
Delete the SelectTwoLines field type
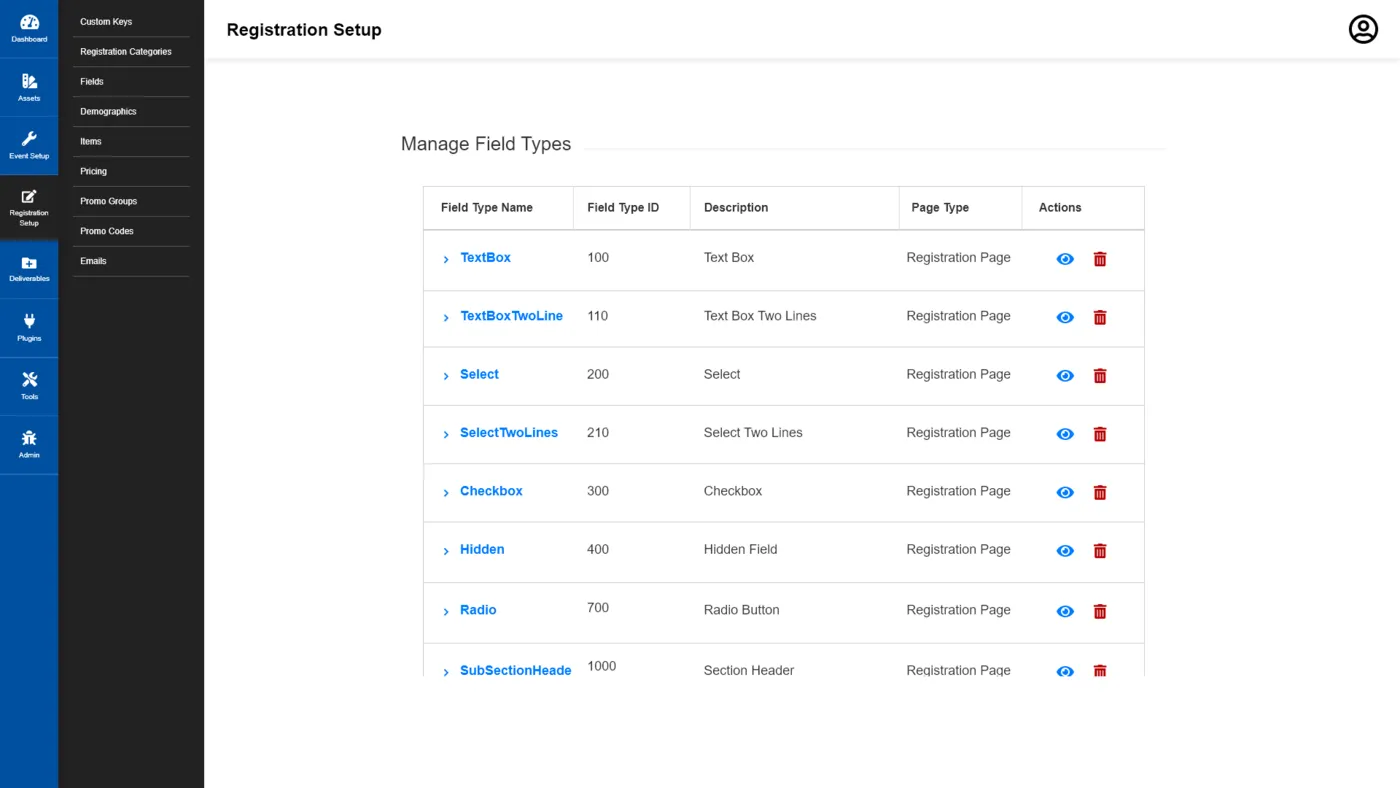pyautogui.click(x=1100, y=434)
